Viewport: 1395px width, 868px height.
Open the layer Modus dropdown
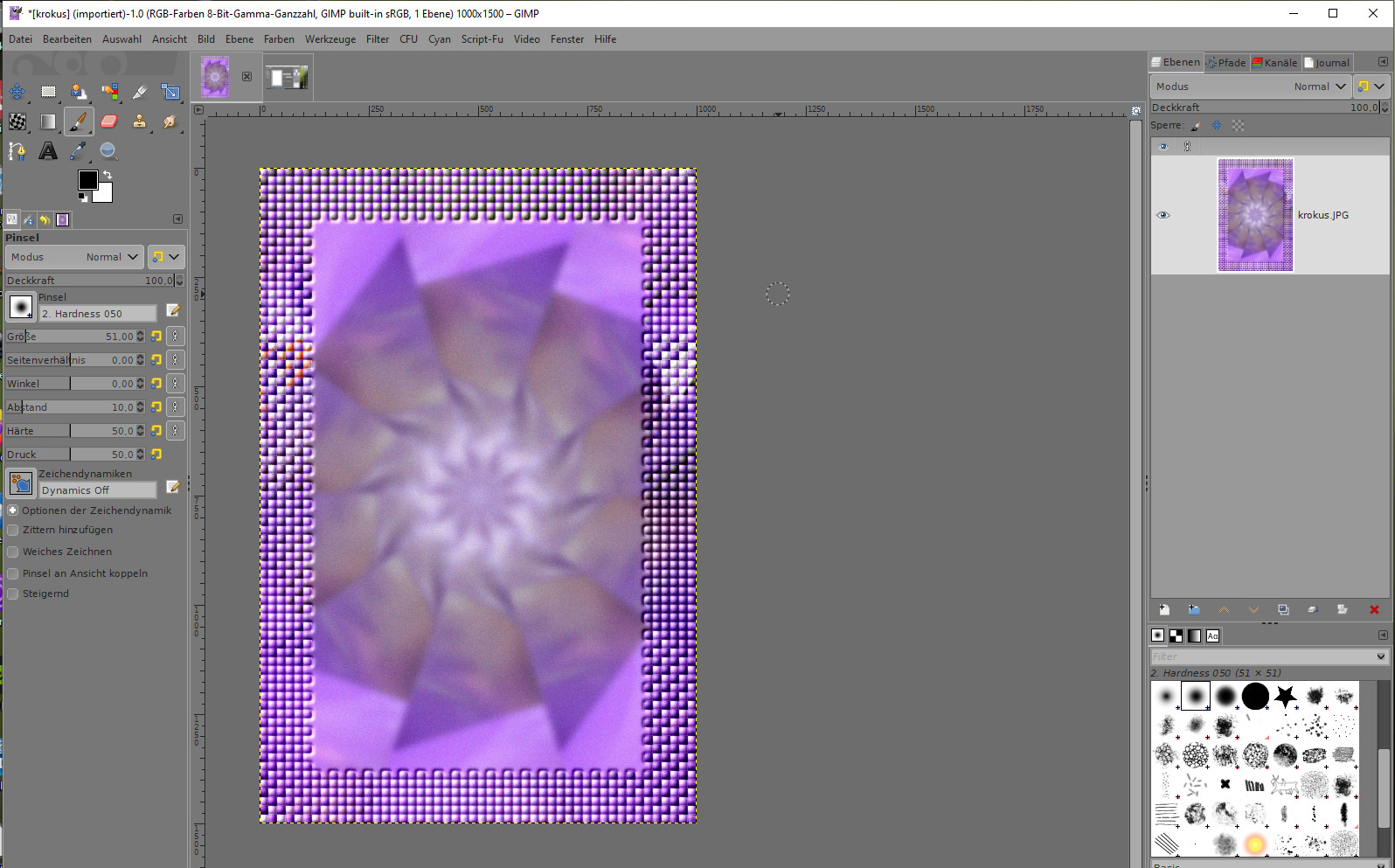[x=1250, y=87]
